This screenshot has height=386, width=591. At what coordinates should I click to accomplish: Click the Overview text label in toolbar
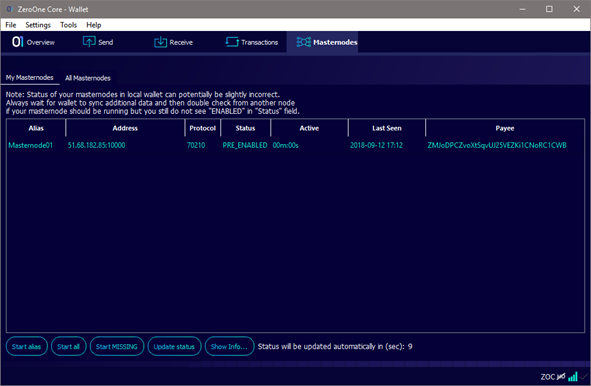point(41,42)
